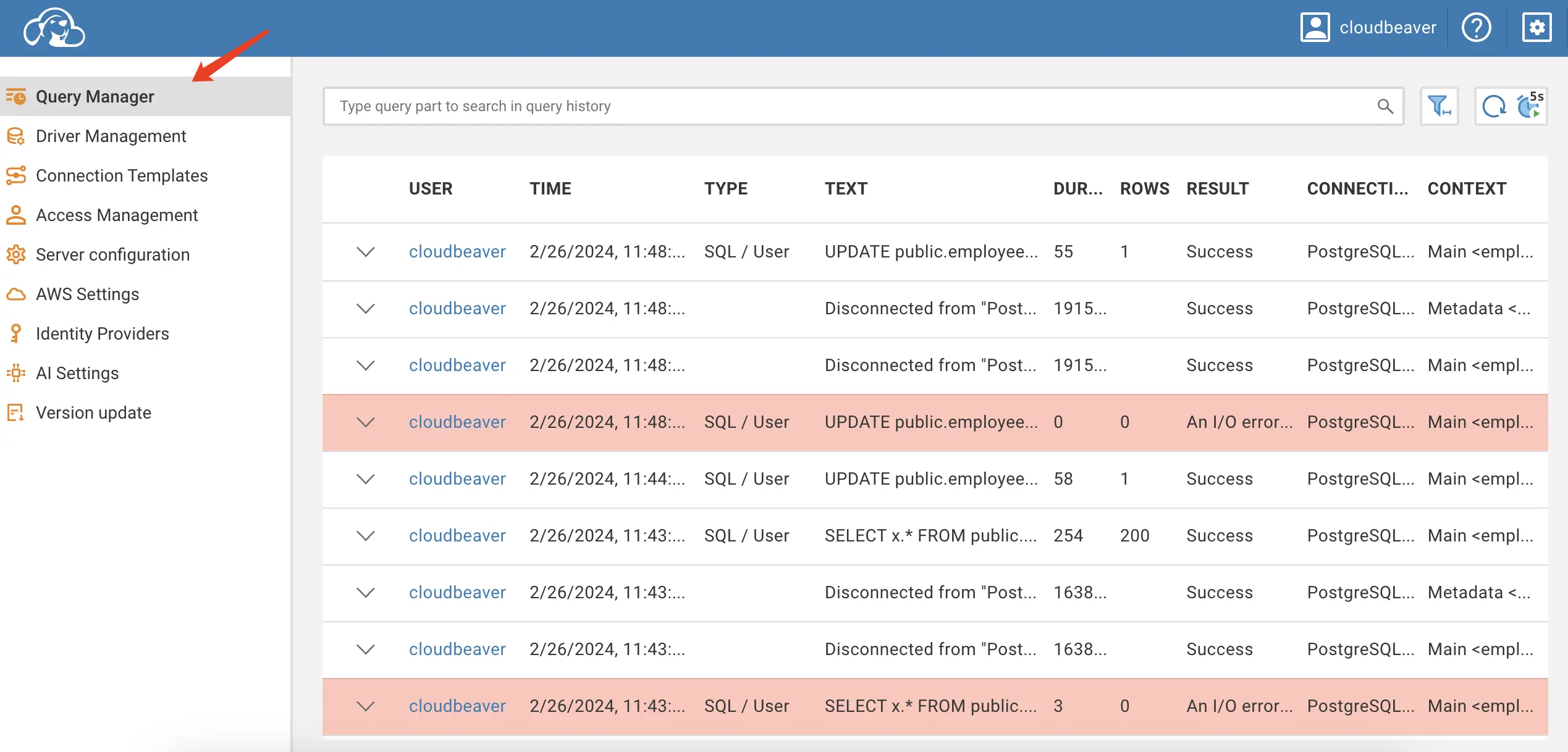1568x752 pixels.
Task: Open Server configuration from the sidebar
Action: 112,254
